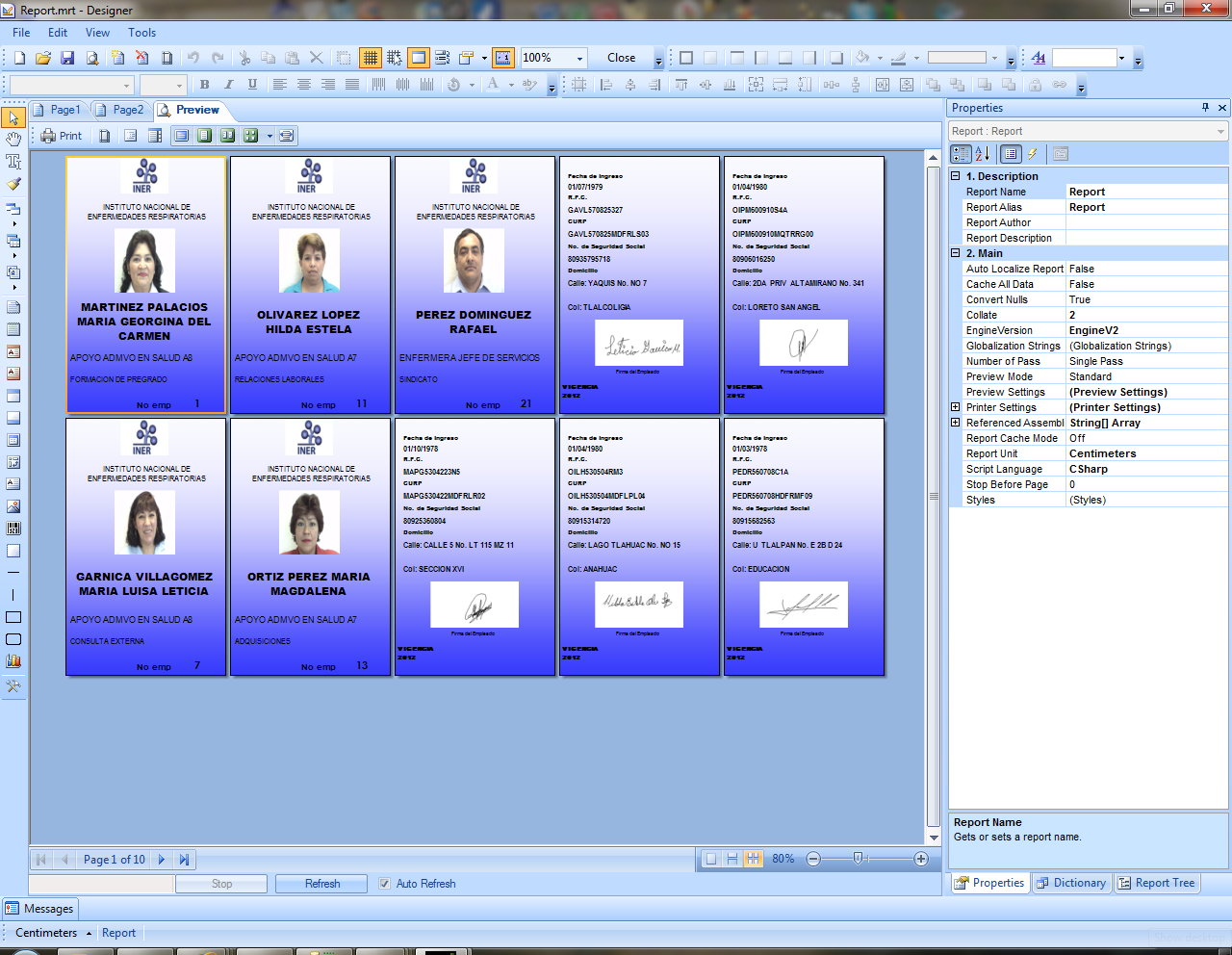Viewport: 1232px width, 955px height.
Task: Open a report file via folder icon
Action: pos(43,58)
